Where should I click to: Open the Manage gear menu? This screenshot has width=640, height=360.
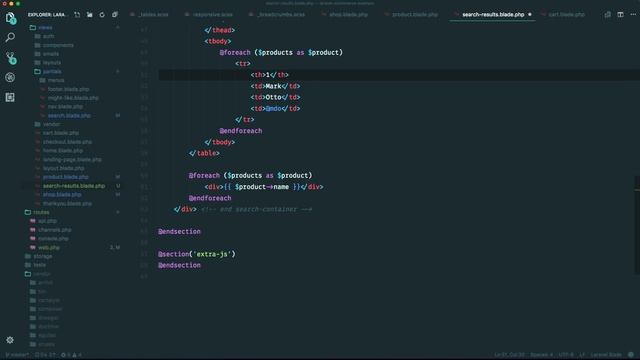(x=10, y=340)
